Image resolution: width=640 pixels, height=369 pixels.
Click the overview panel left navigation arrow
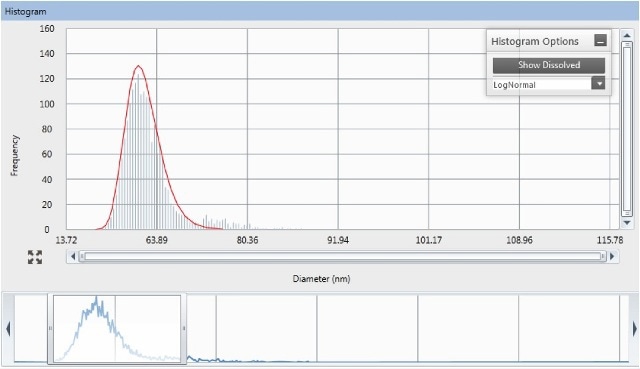(8, 329)
